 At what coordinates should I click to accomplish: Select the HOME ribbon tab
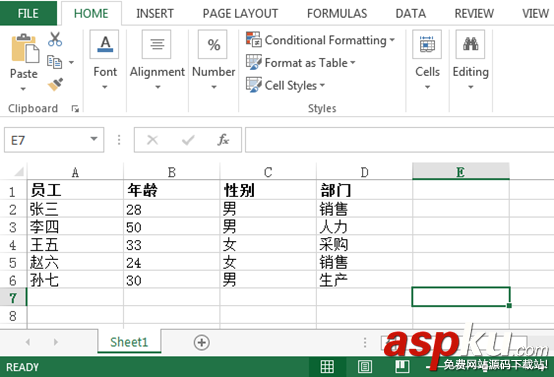(91, 13)
